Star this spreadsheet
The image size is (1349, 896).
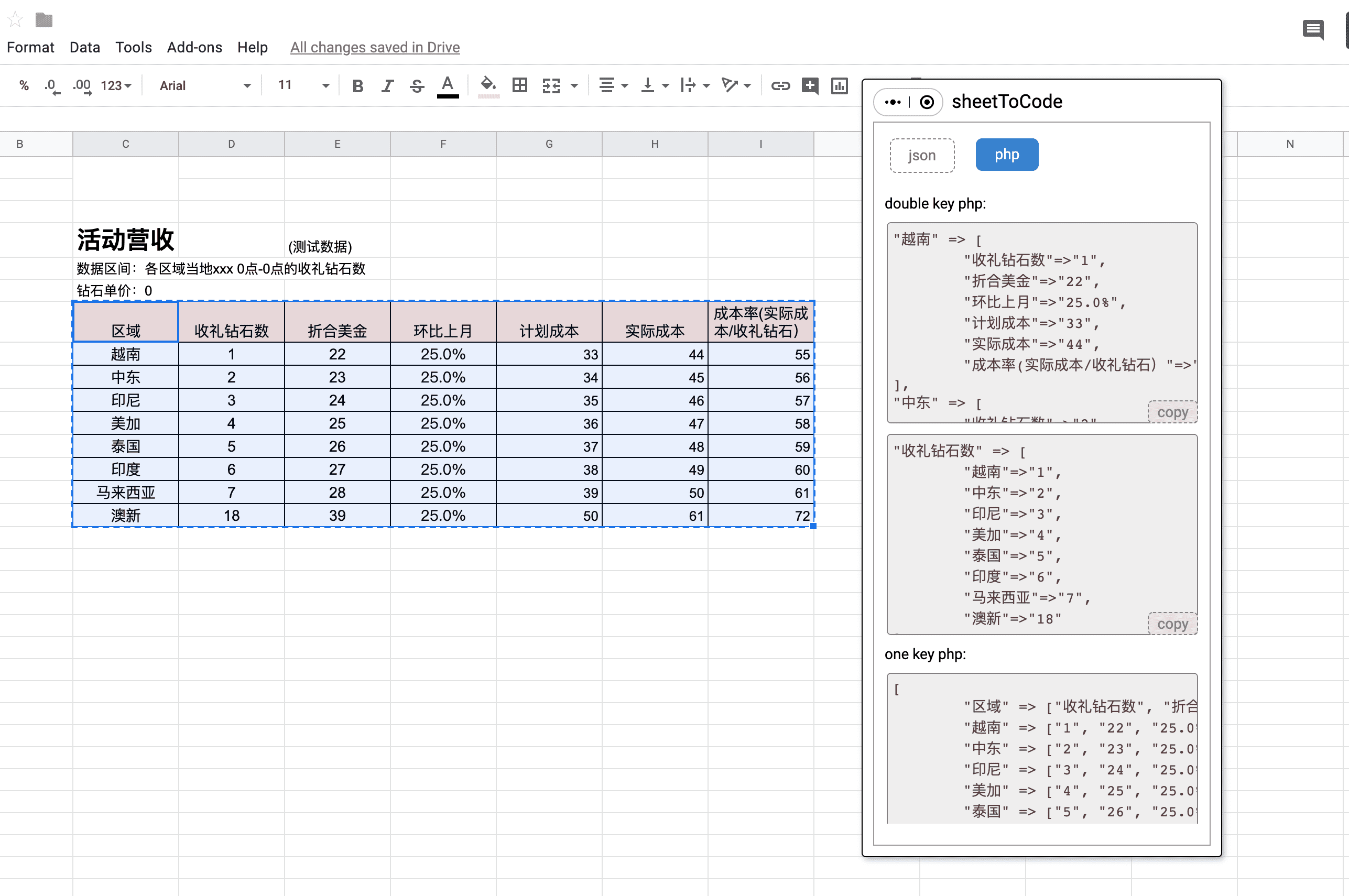tap(15, 20)
